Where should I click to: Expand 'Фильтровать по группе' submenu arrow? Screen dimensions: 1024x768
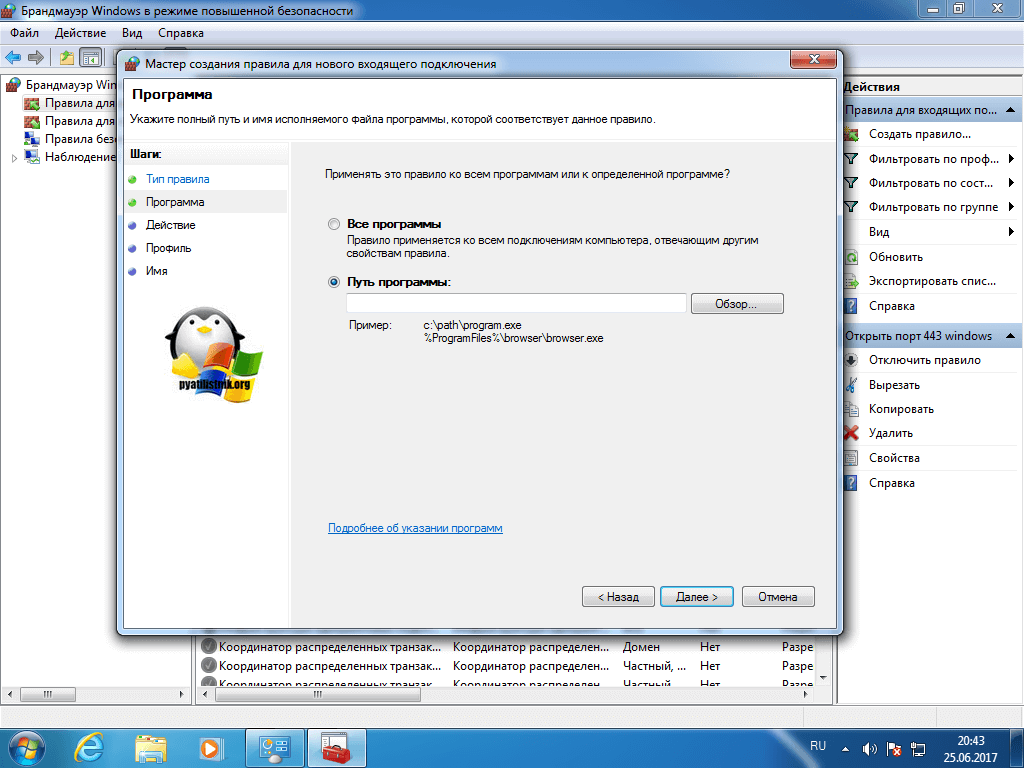tap(1011, 207)
